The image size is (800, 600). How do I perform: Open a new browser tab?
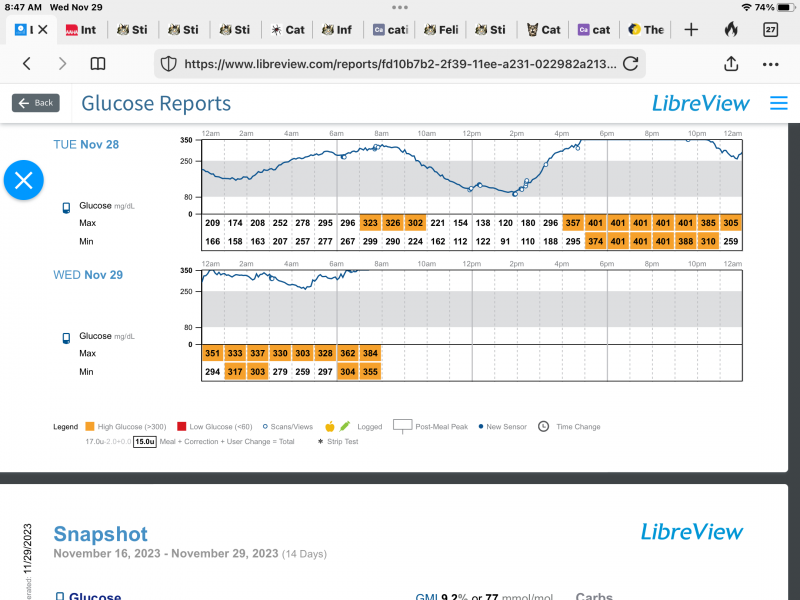691,30
